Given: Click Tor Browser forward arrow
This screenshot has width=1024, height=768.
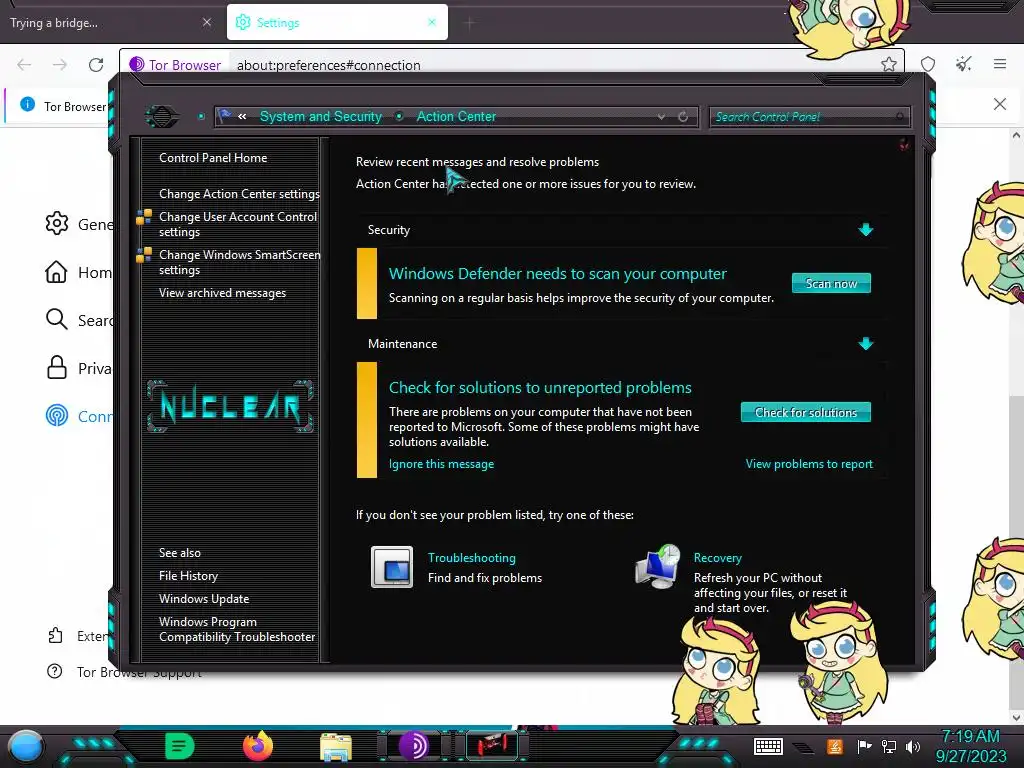Looking at the screenshot, I should (60, 64).
